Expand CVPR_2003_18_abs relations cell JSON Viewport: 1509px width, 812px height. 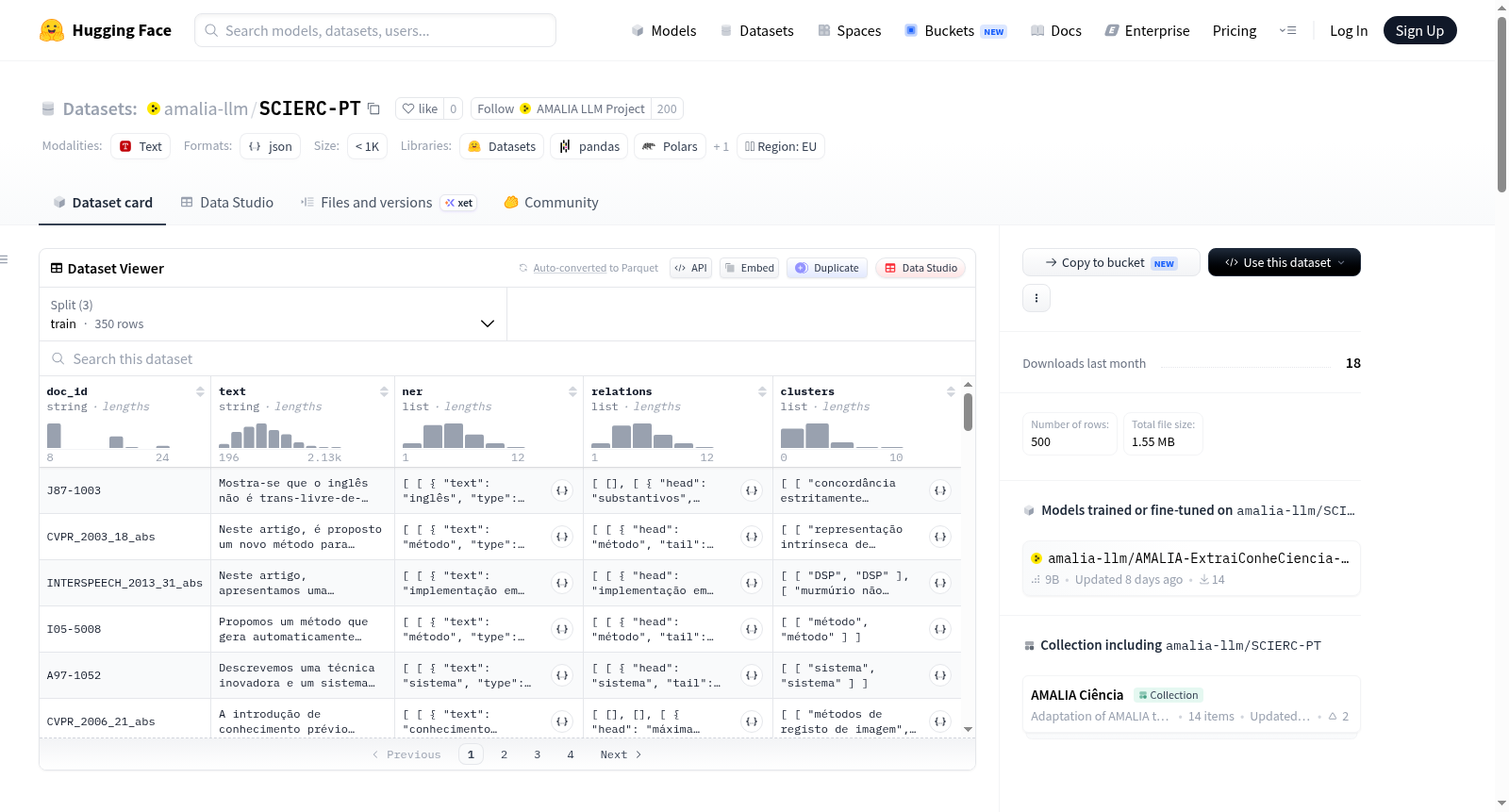click(x=752, y=537)
